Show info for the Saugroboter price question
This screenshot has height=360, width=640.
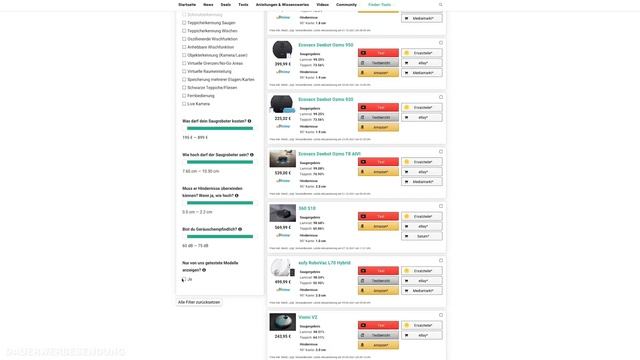249,121
